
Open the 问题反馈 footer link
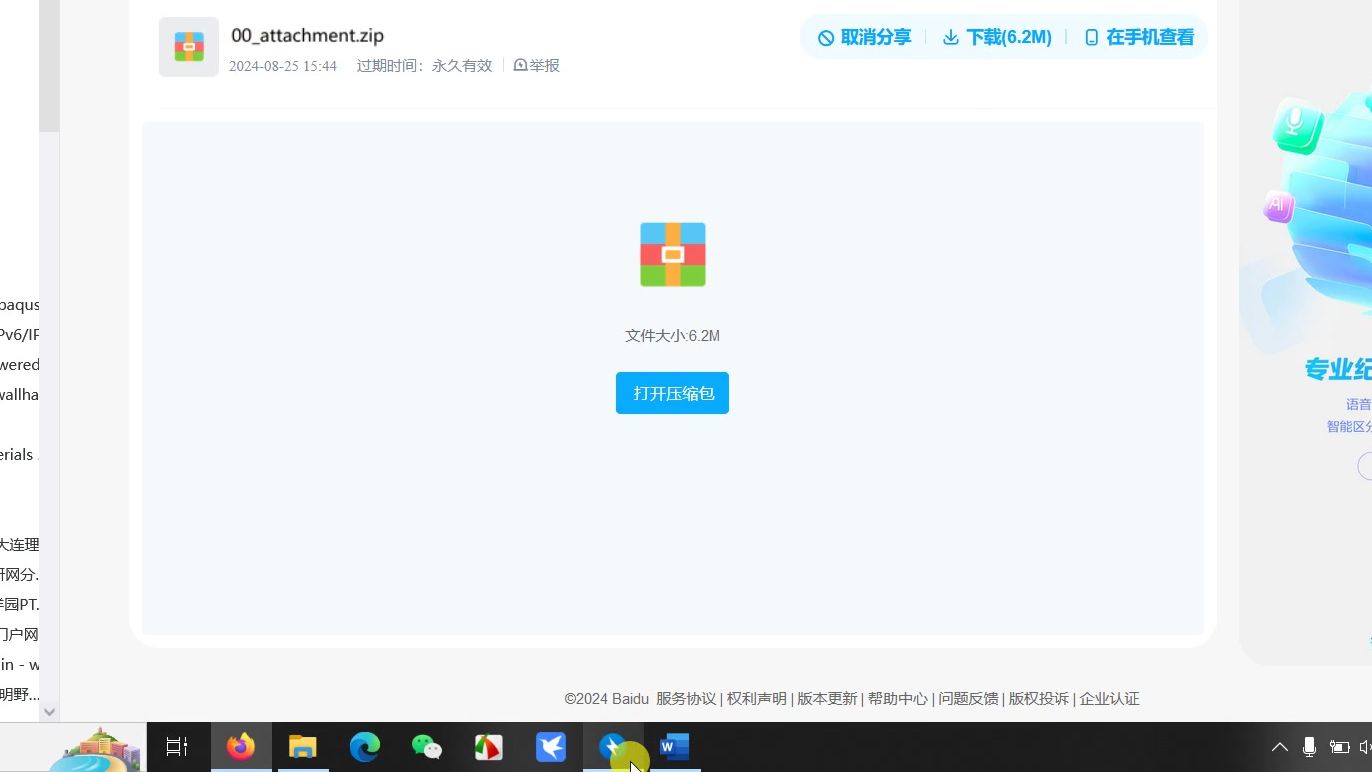point(968,699)
